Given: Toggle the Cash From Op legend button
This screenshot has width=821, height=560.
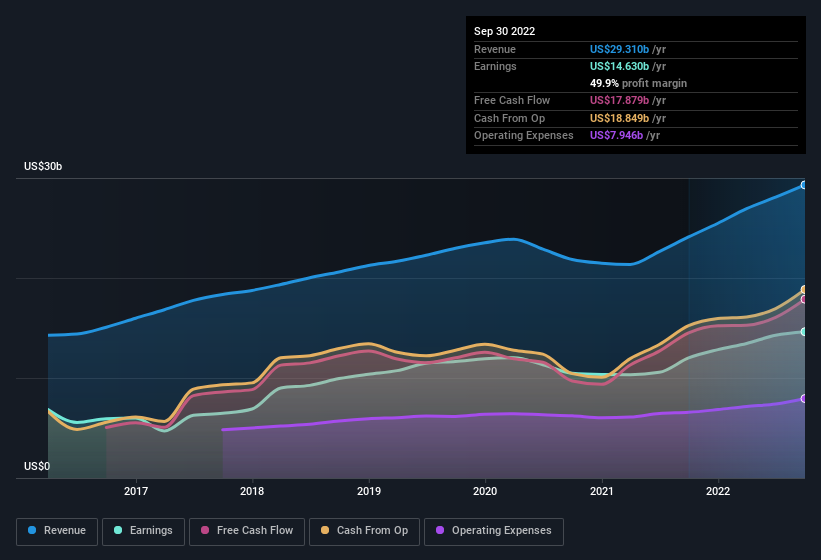Looking at the screenshot, I should point(364,531).
